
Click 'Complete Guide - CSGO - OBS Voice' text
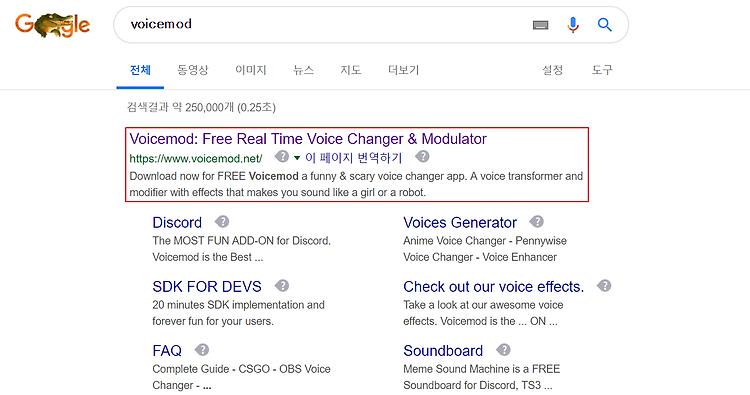[x=241, y=369]
